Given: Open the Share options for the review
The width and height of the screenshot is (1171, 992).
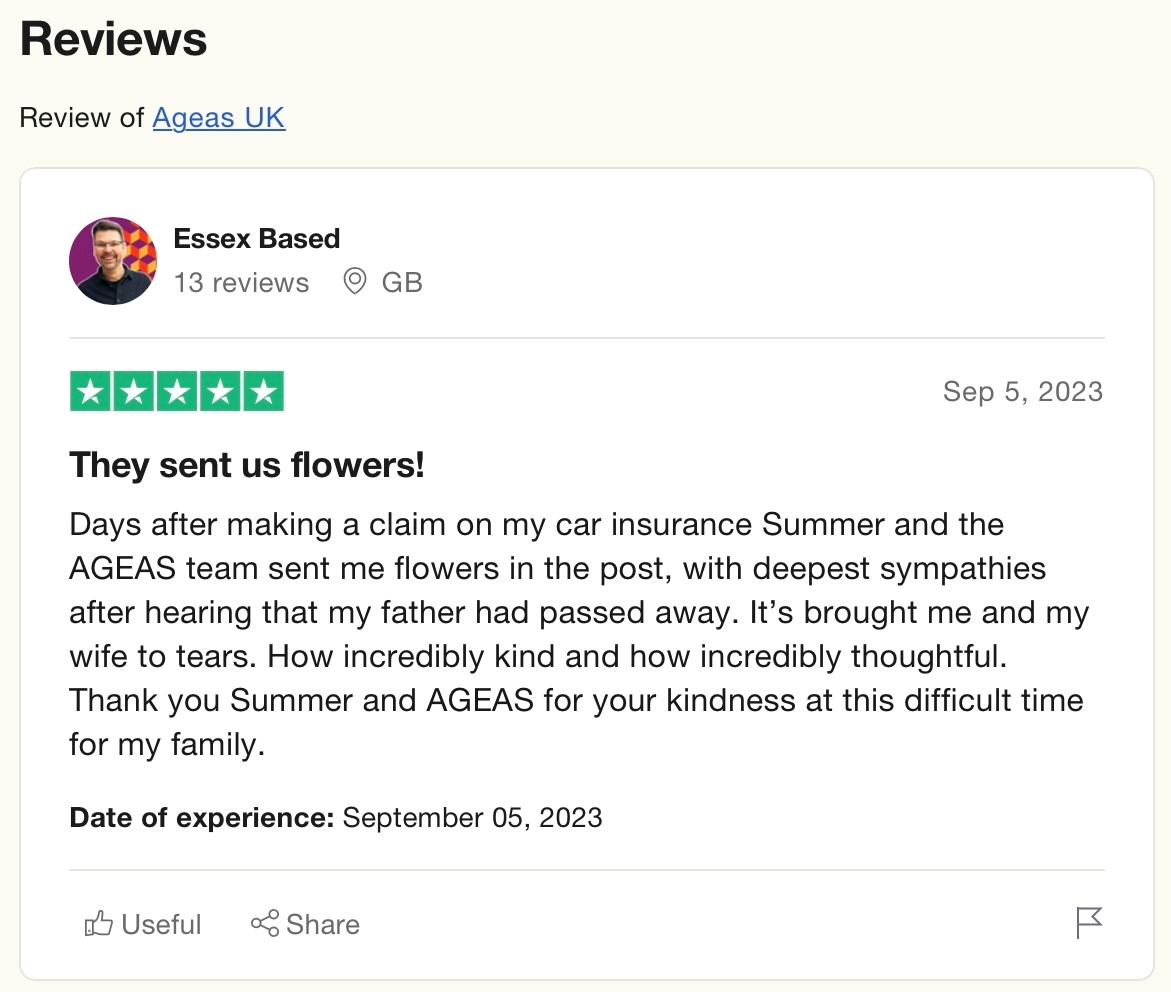Looking at the screenshot, I should (305, 924).
